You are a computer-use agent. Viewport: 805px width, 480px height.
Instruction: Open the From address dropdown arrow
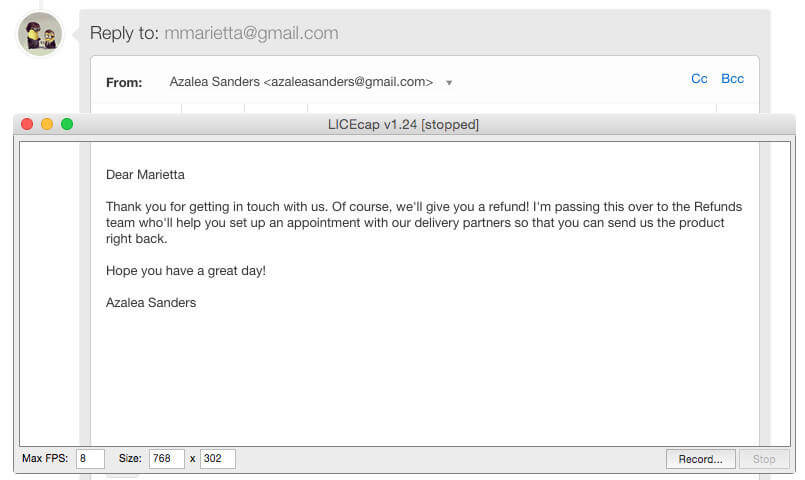pyautogui.click(x=449, y=83)
